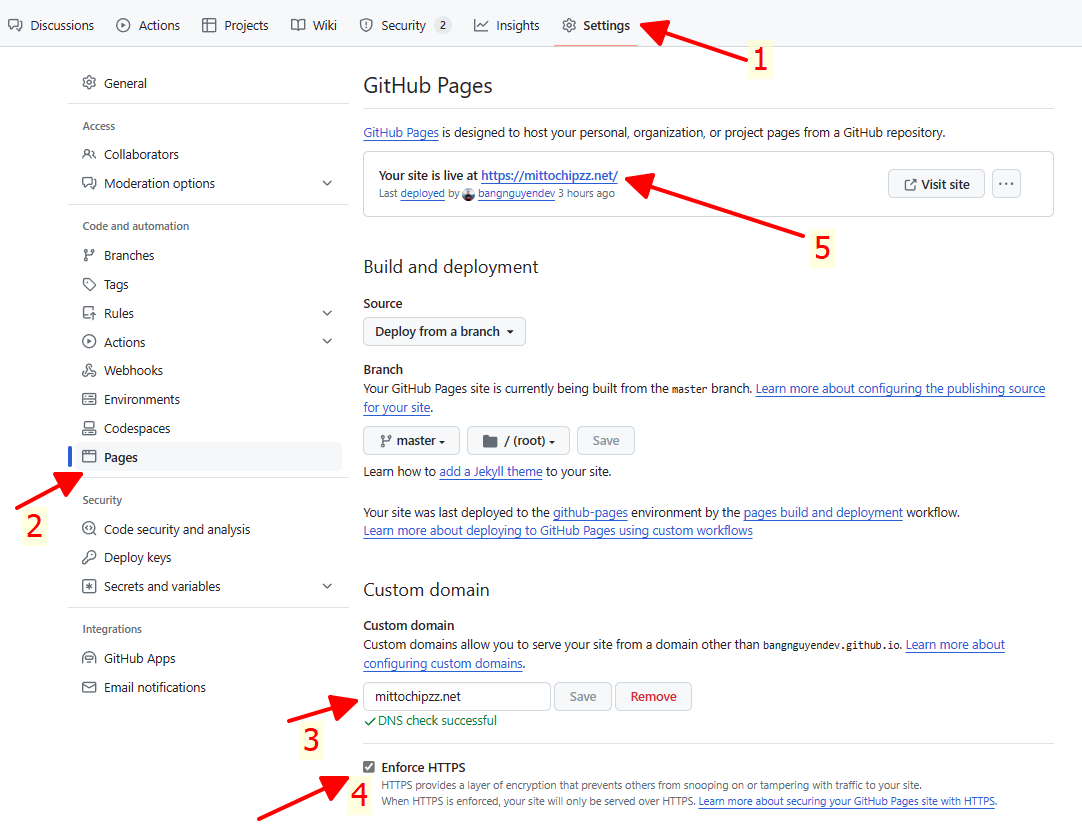Screen dimensions: 1082x838
Task: Open the Deploy from a branch dropdown
Action: [x=444, y=331]
